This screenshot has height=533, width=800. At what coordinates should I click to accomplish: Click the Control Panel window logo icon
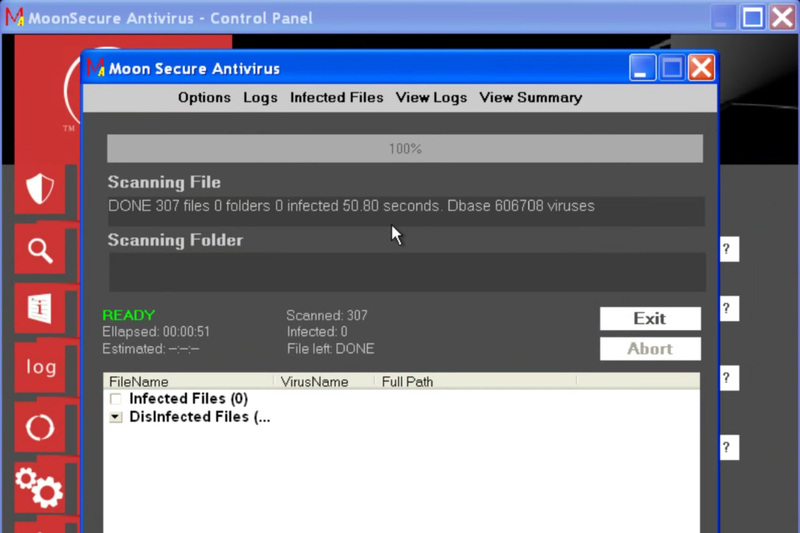[14, 17]
